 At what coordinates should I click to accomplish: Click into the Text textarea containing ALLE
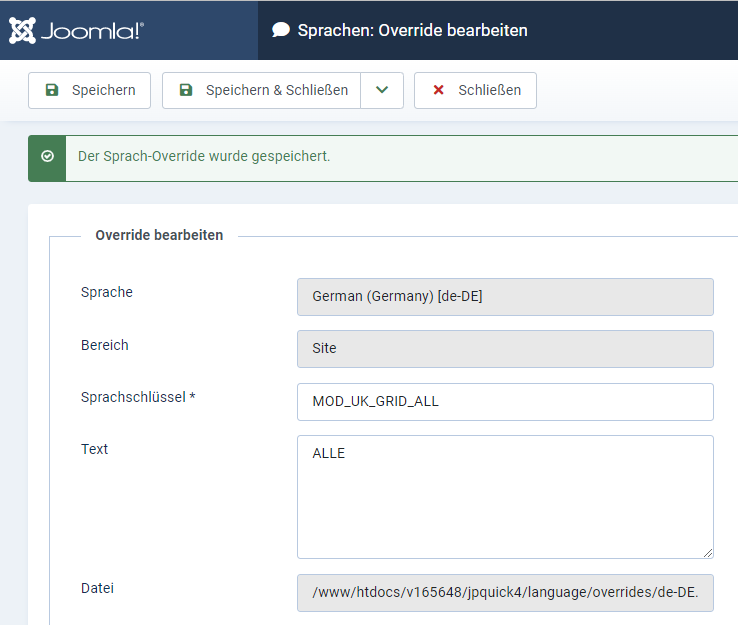(x=505, y=497)
